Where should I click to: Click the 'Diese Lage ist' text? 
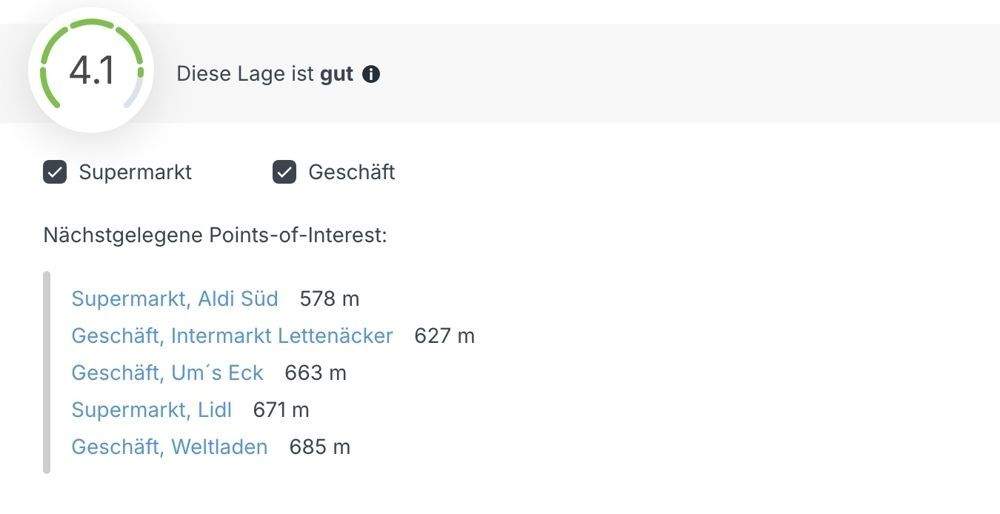[246, 74]
